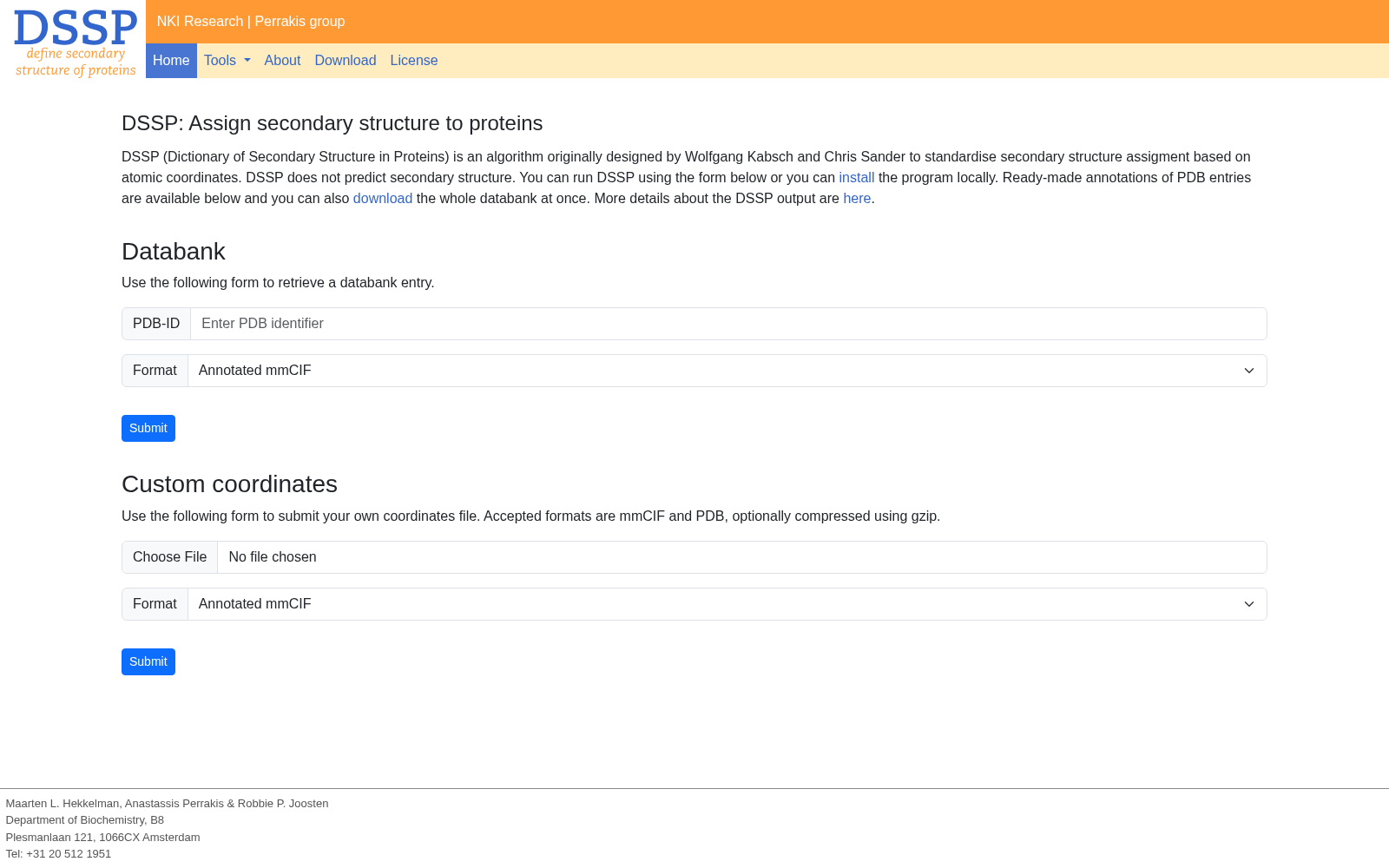Open the License page

click(x=414, y=61)
